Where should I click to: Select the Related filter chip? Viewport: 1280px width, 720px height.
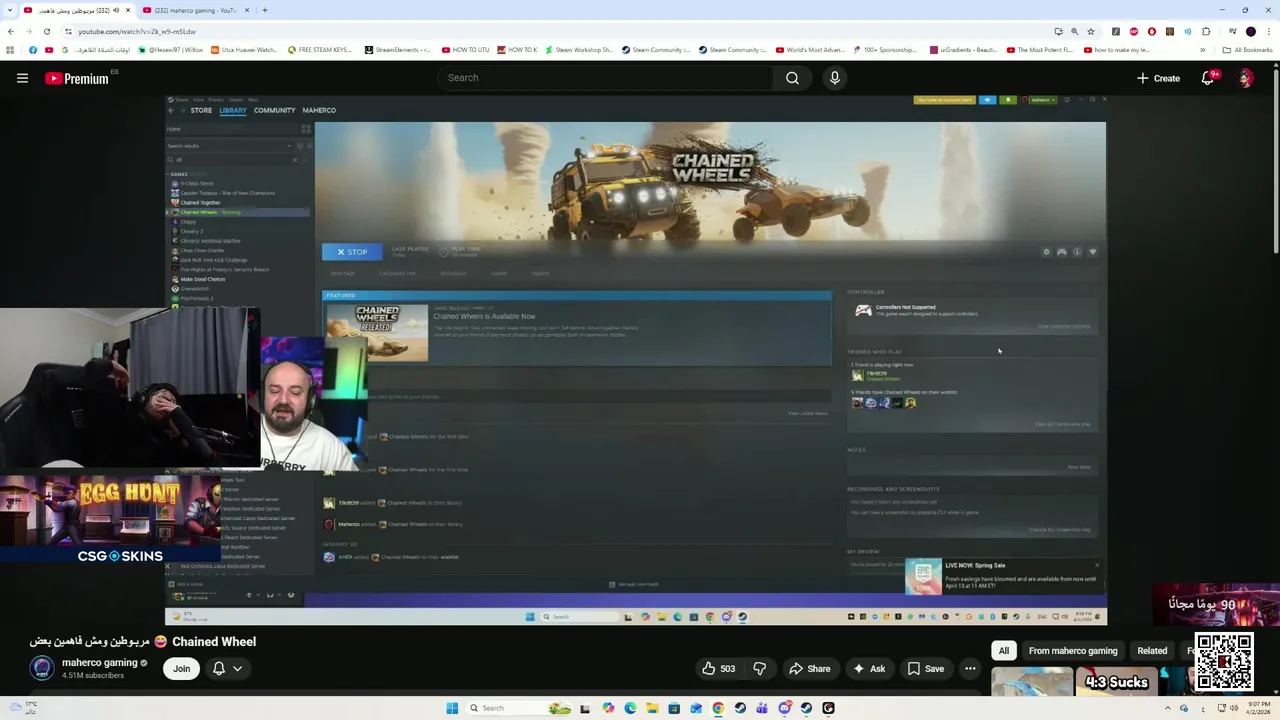[x=1152, y=650]
